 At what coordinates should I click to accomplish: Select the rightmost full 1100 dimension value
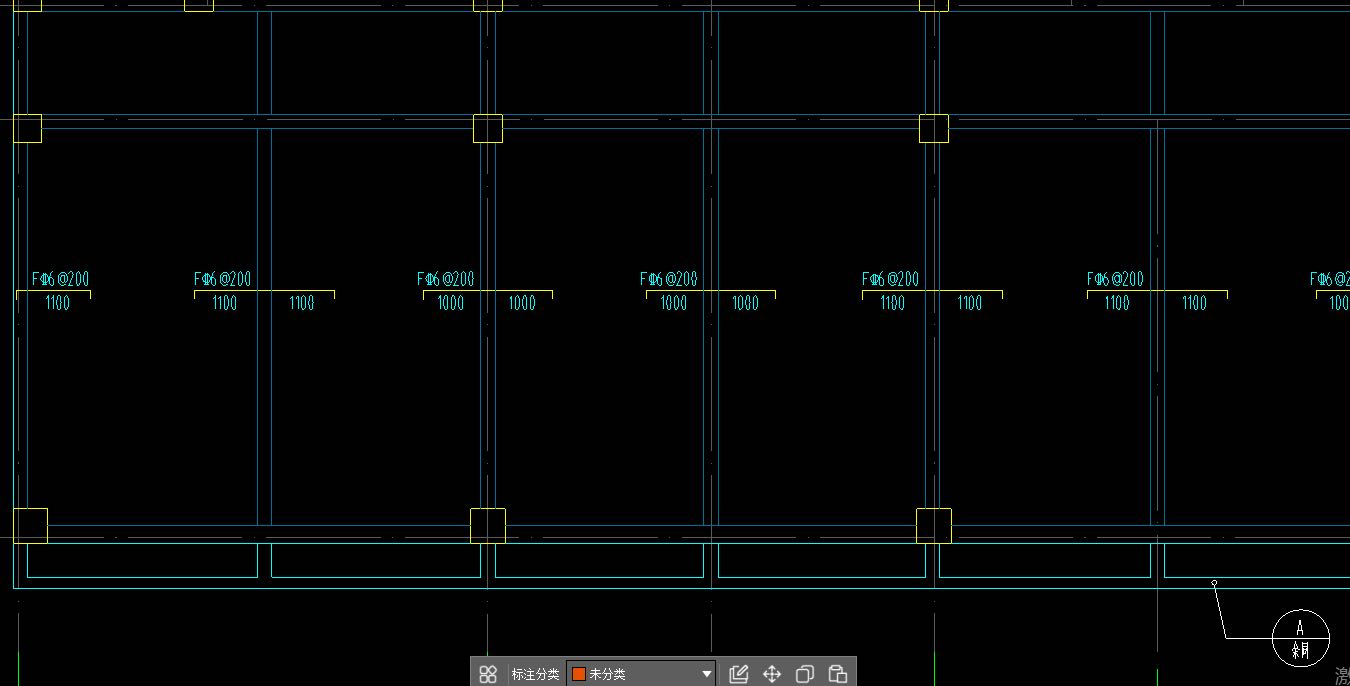point(1194,303)
